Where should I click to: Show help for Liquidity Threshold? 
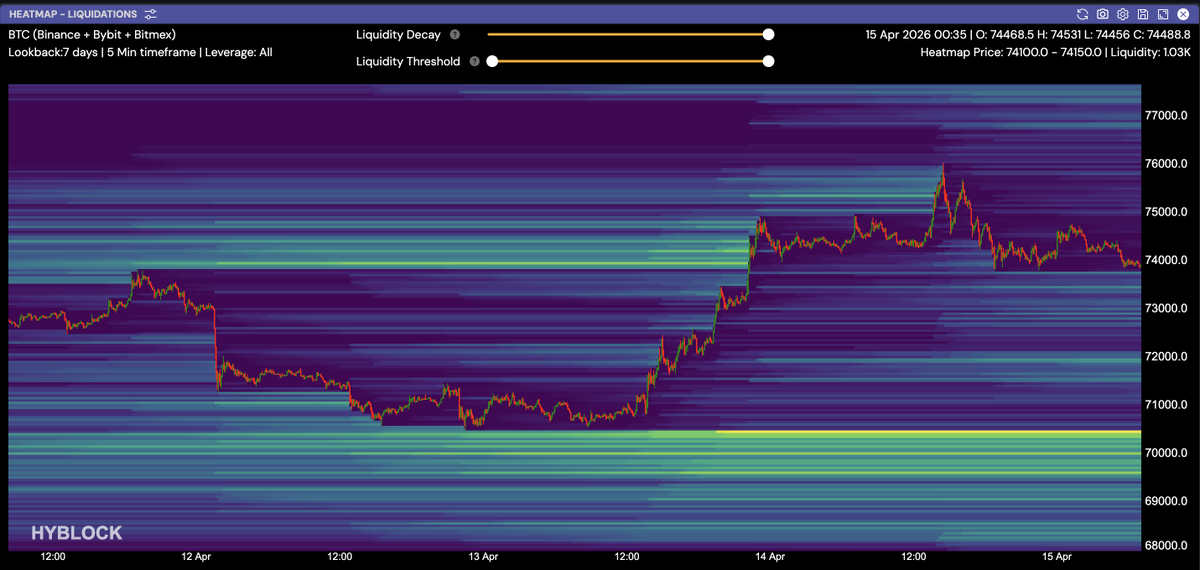pyautogui.click(x=475, y=61)
